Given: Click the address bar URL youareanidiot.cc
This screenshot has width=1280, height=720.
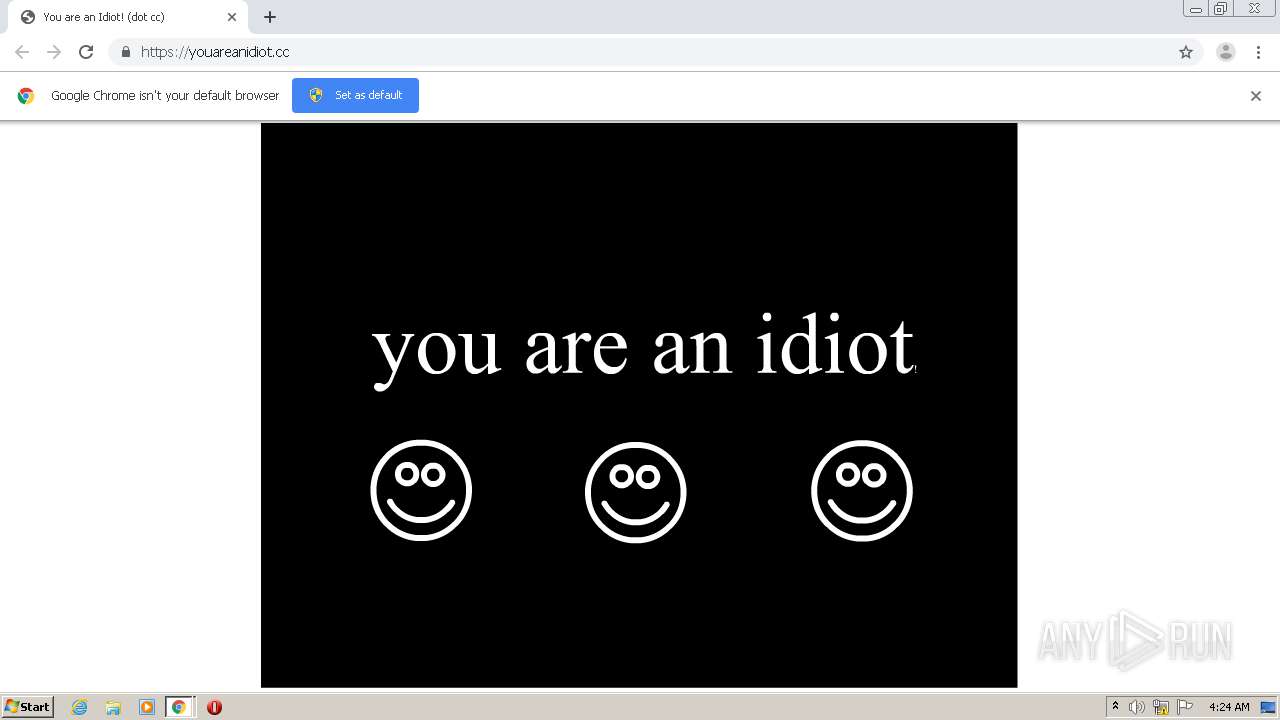Looking at the screenshot, I should point(215,52).
